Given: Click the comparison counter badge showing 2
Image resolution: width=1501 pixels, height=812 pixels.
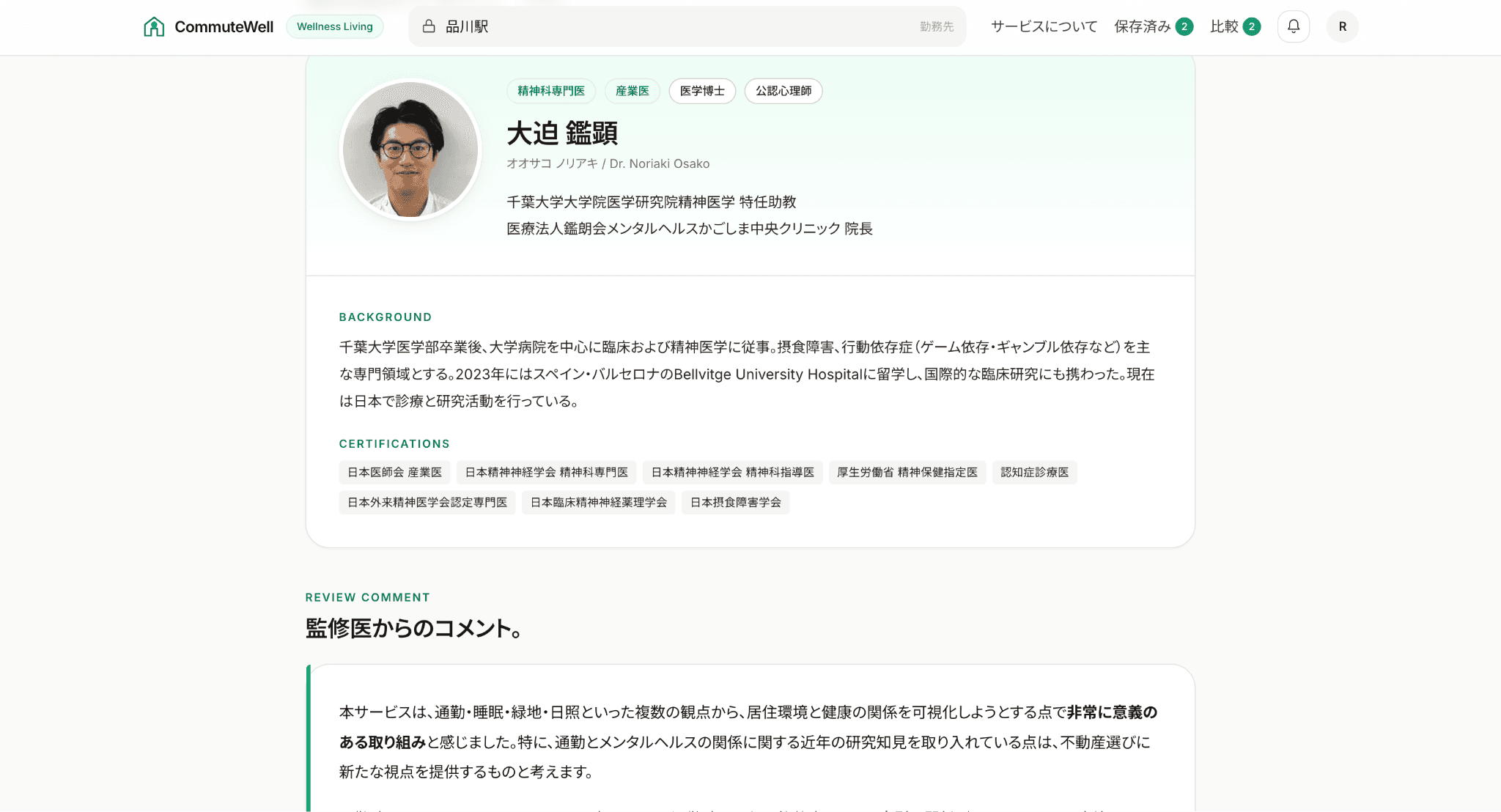Looking at the screenshot, I should click(1253, 26).
